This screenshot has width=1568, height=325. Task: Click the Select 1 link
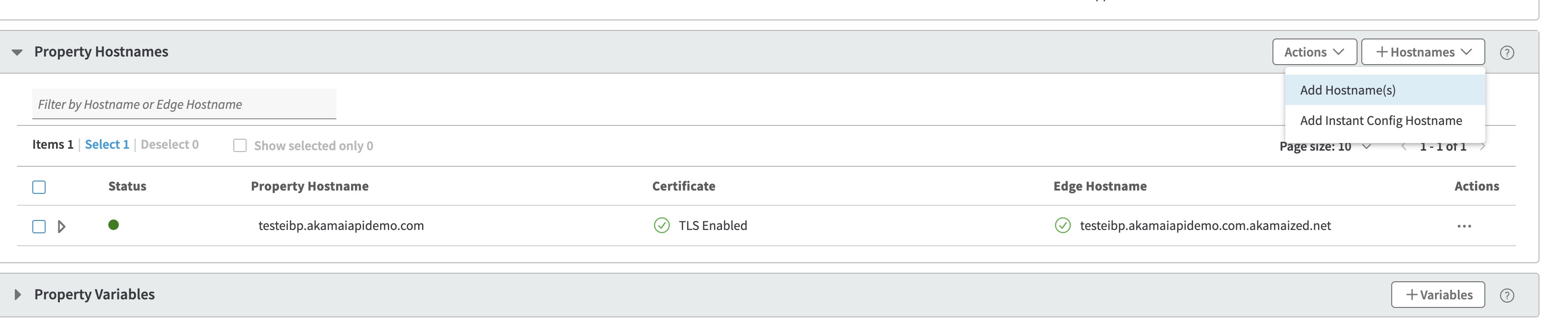107,144
